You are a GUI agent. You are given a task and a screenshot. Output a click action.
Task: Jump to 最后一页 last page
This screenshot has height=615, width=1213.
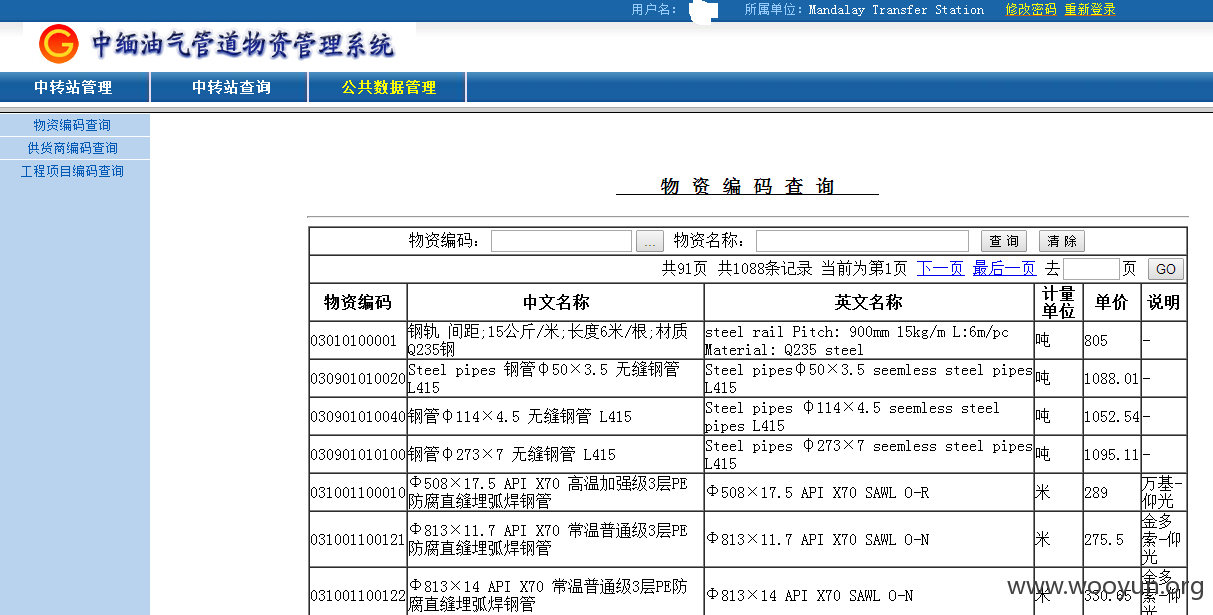(1004, 269)
